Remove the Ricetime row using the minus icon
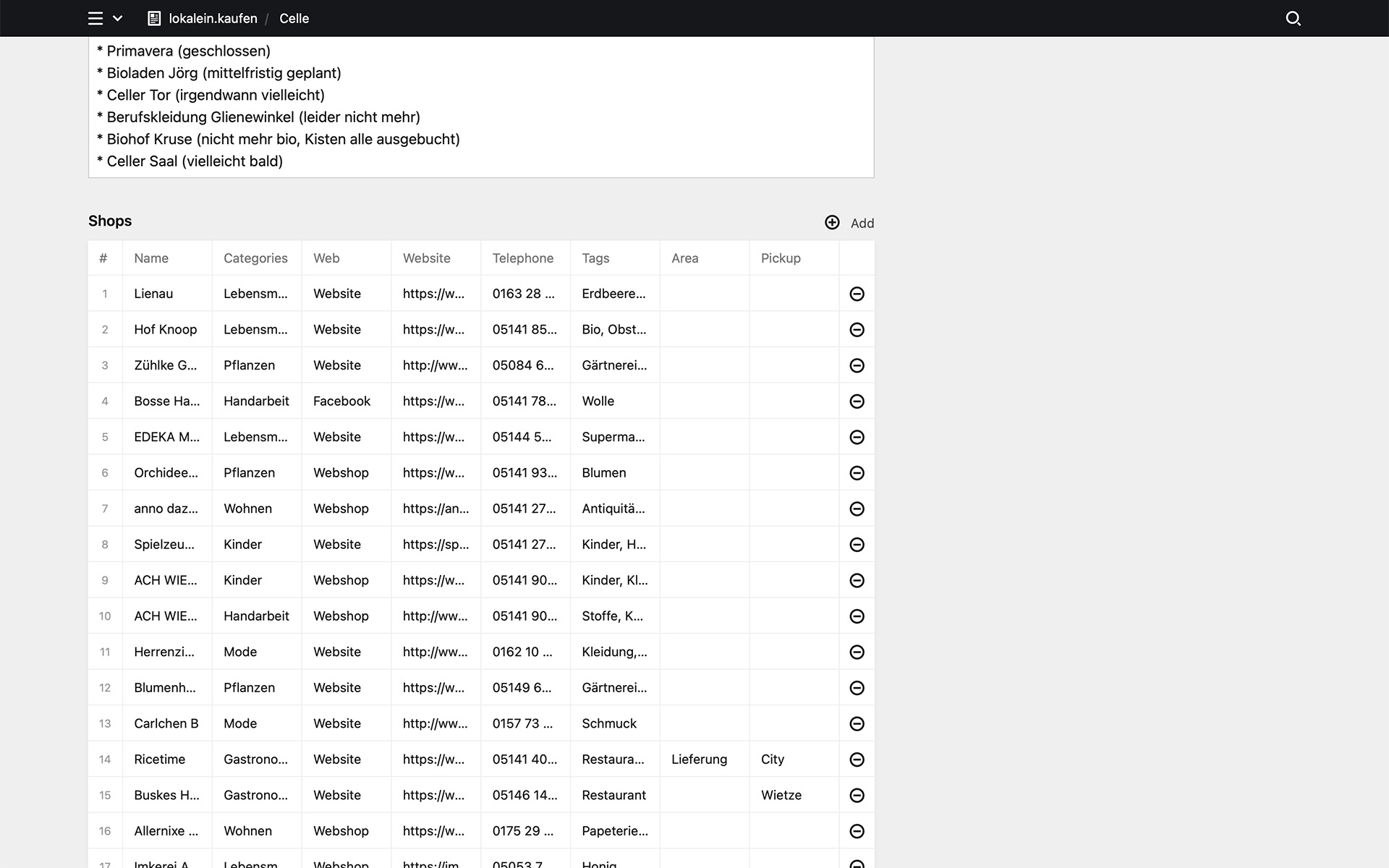The height and width of the screenshot is (868, 1389). coord(857,759)
